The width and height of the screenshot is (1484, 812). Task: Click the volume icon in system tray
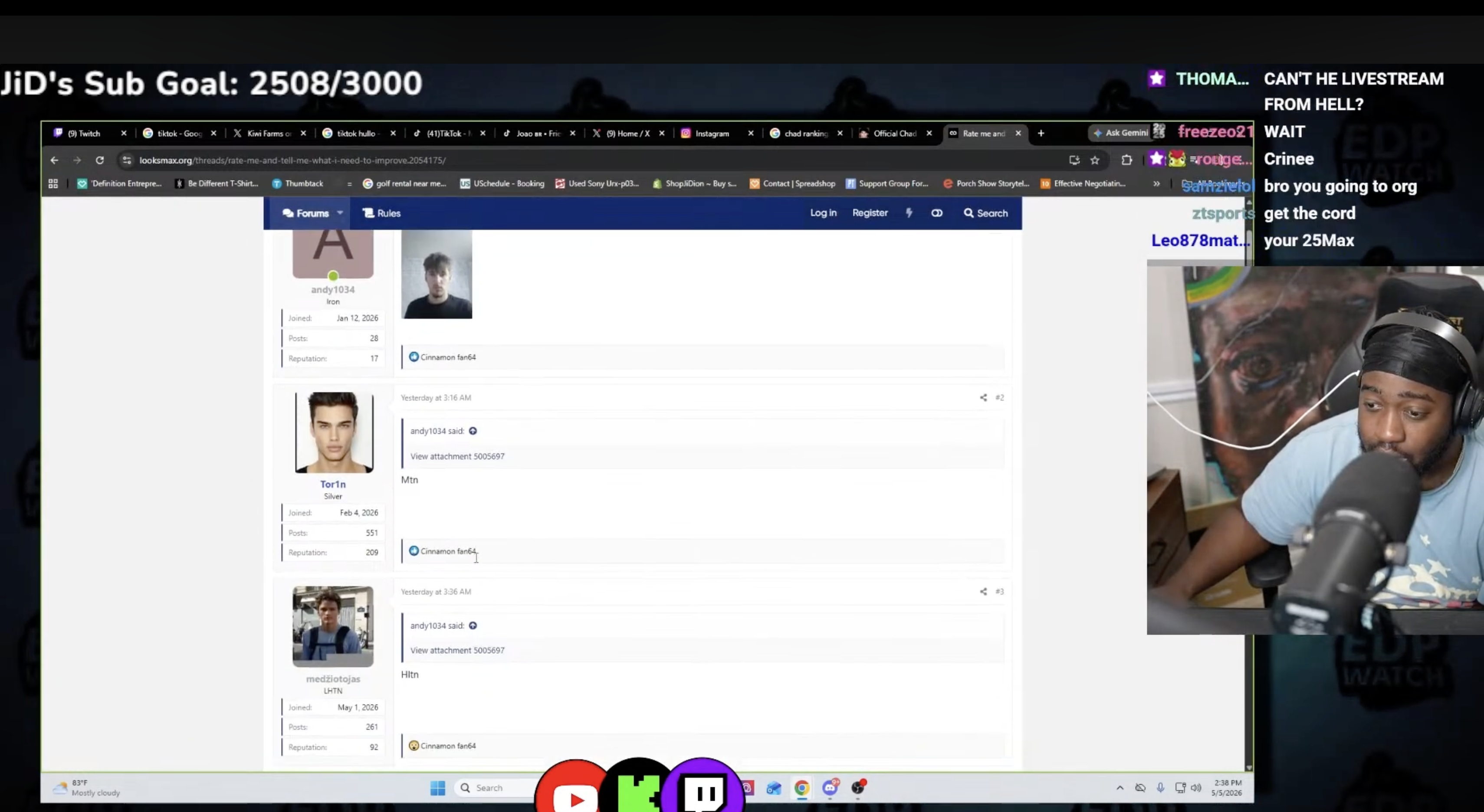pyautogui.click(x=1196, y=788)
